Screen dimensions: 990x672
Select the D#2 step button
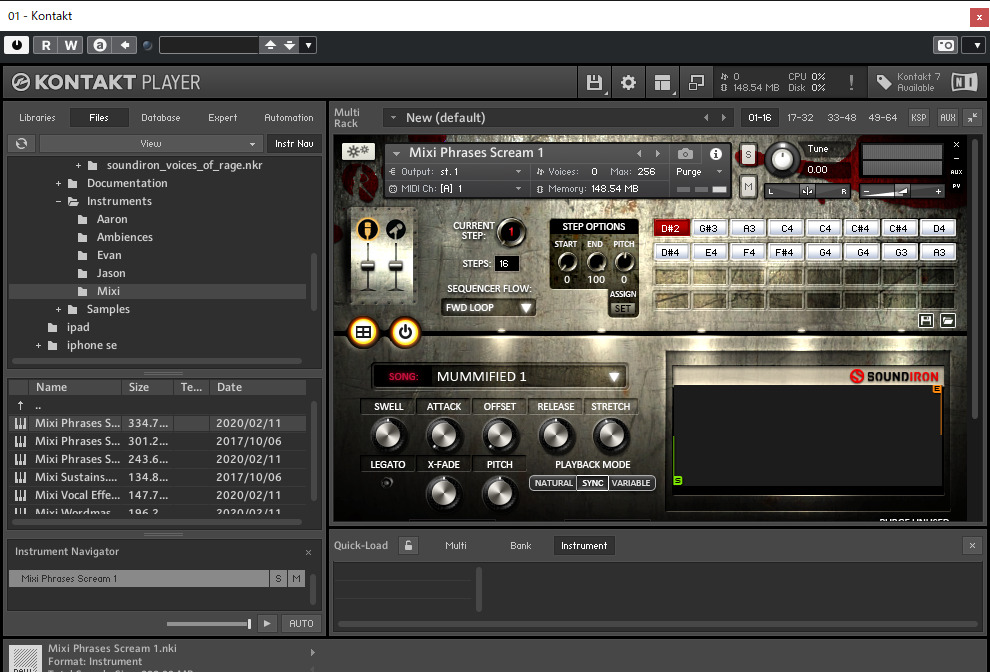click(671, 229)
